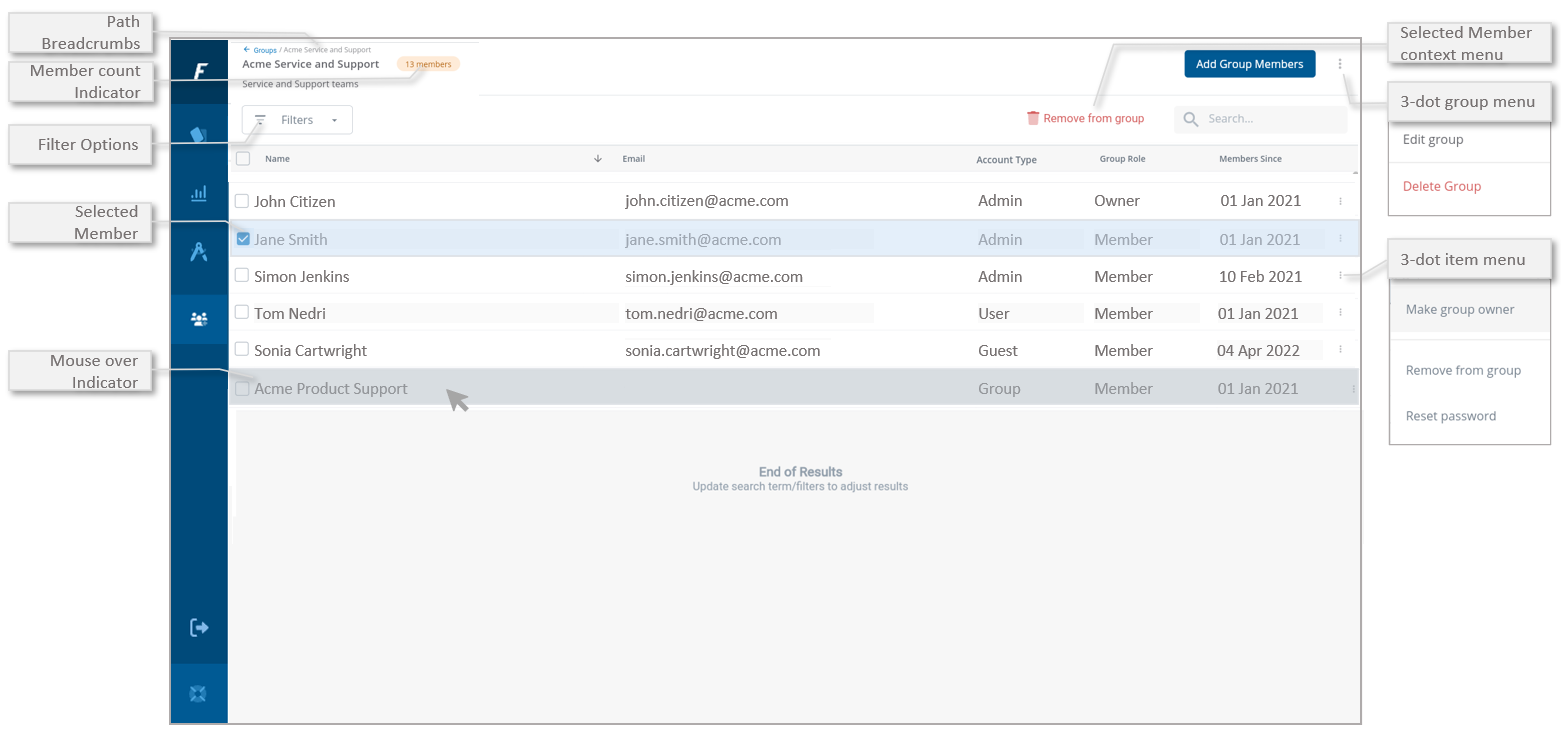
Task: Open the compass design tool sidebar icon
Action: [x=199, y=252]
